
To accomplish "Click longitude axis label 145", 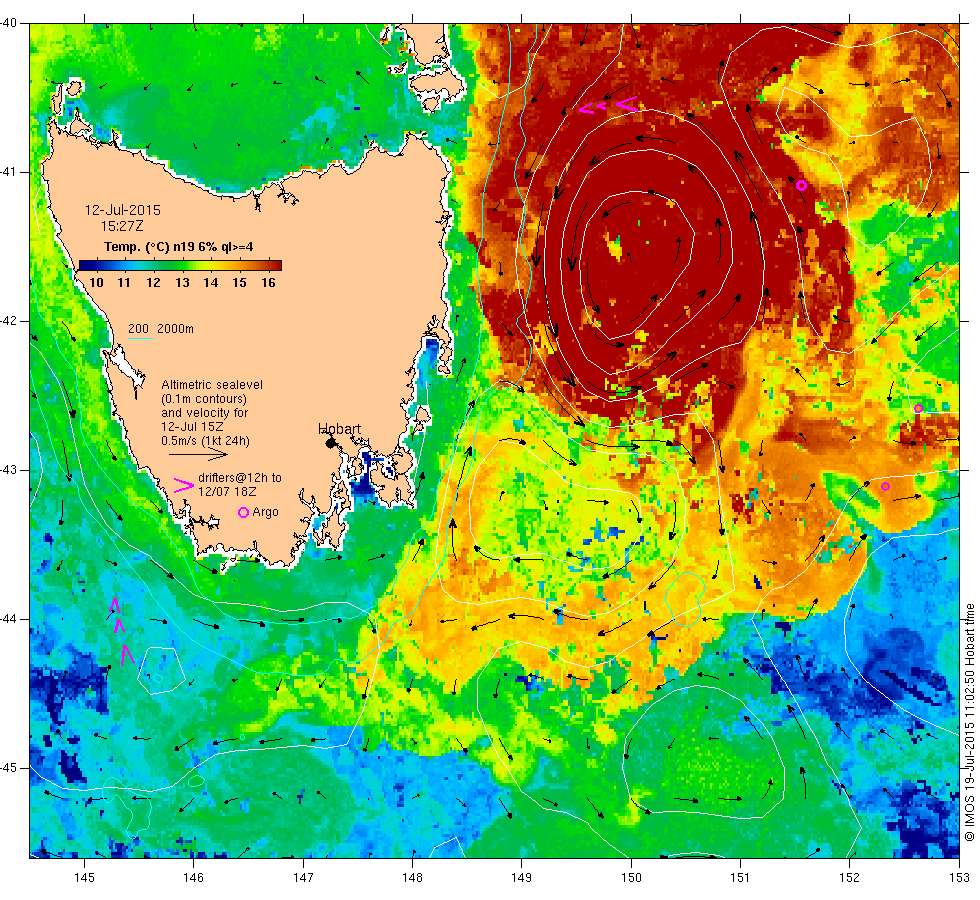I will click(84, 878).
